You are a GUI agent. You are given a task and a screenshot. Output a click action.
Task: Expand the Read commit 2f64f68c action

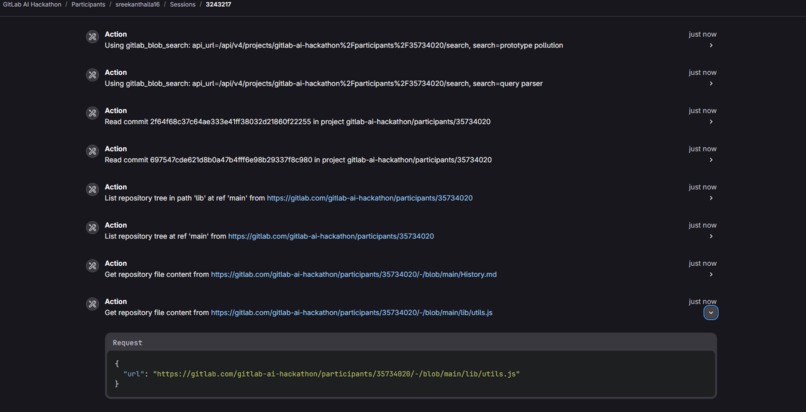(711, 122)
